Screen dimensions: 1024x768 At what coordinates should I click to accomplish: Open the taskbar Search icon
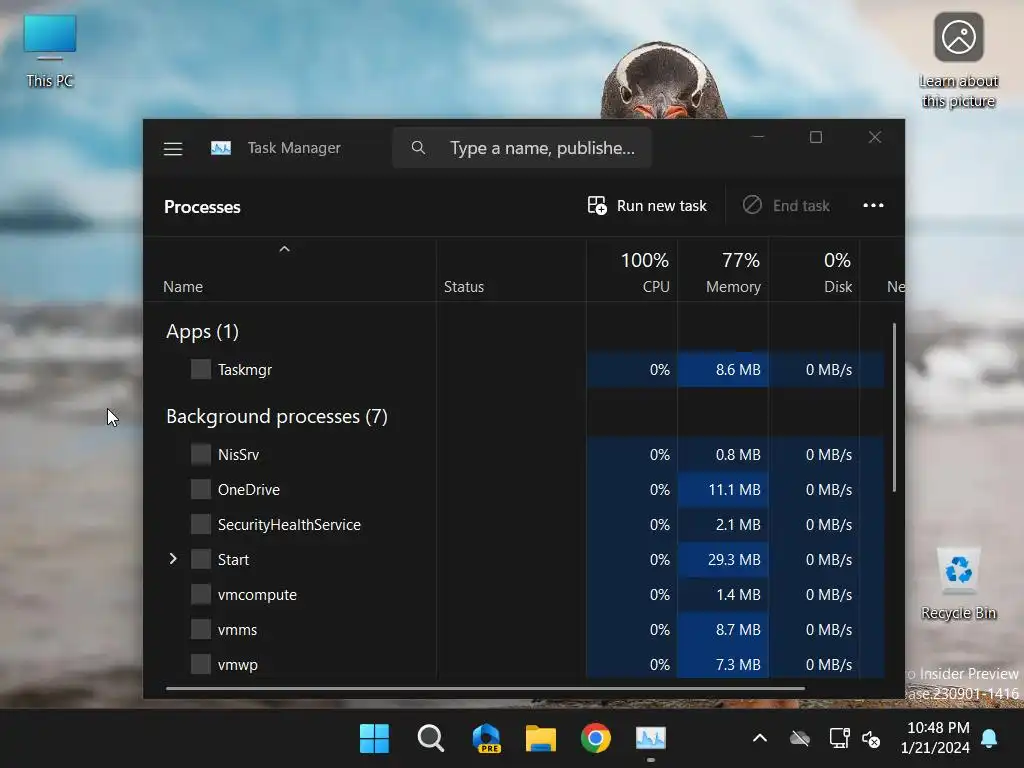430,739
